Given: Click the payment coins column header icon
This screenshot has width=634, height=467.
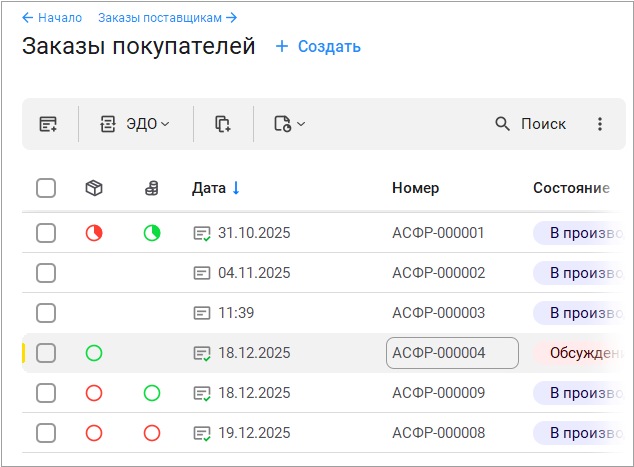Looking at the screenshot, I should coord(152,188).
